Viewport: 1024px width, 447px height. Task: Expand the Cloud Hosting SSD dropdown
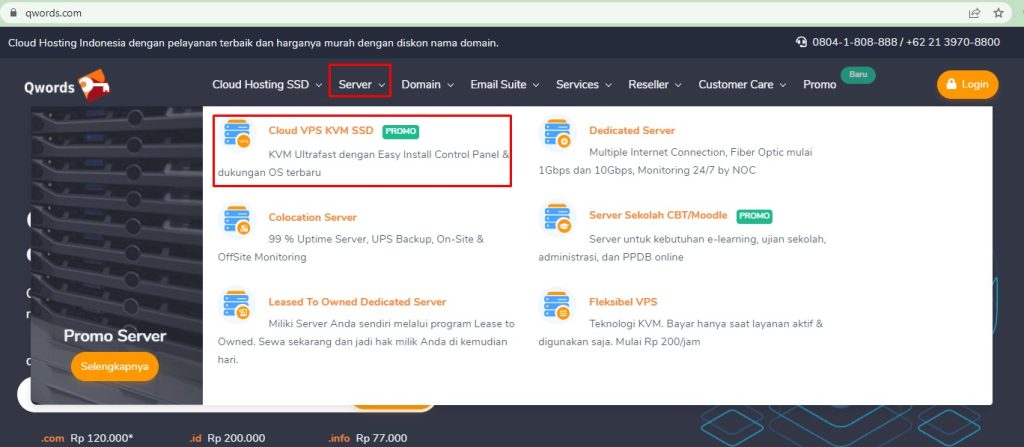coord(266,85)
